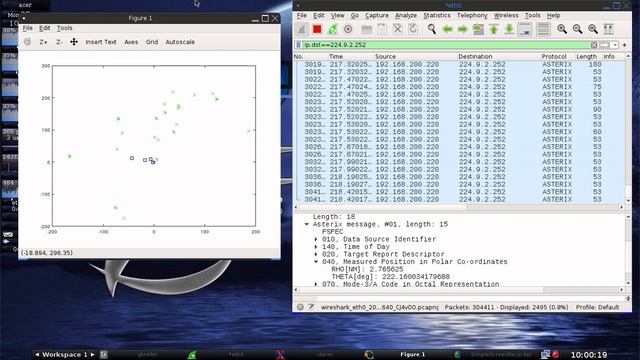Open the recent display filters dropdown
Screen dimensions: 640x360
point(614,45)
